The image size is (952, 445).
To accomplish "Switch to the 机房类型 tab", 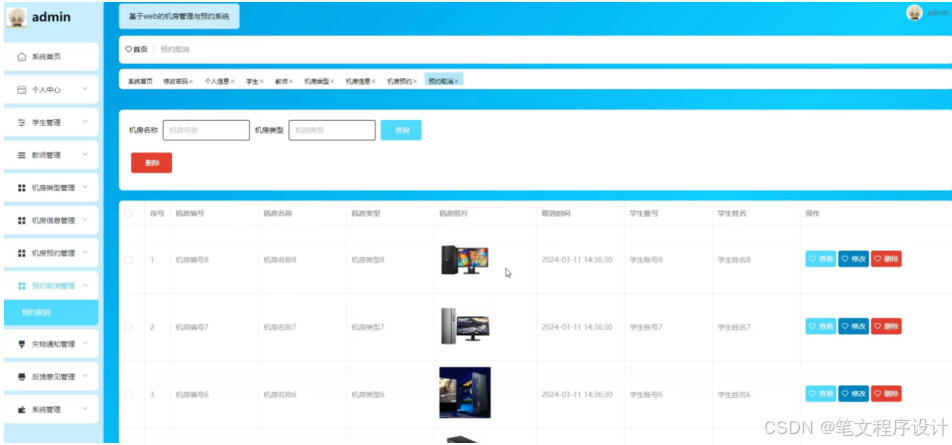I will click(x=316, y=81).
